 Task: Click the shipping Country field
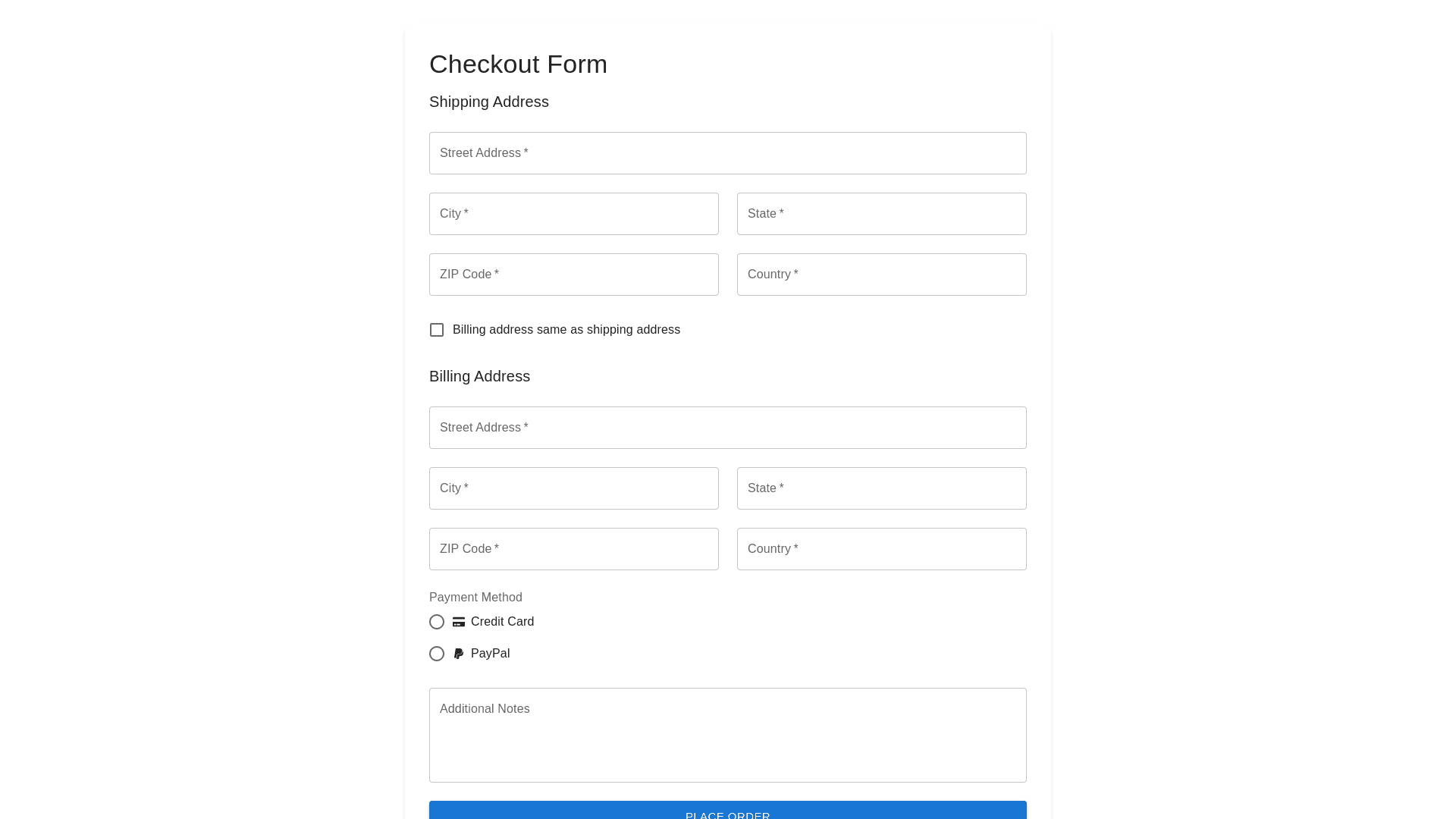coord(882,275)
